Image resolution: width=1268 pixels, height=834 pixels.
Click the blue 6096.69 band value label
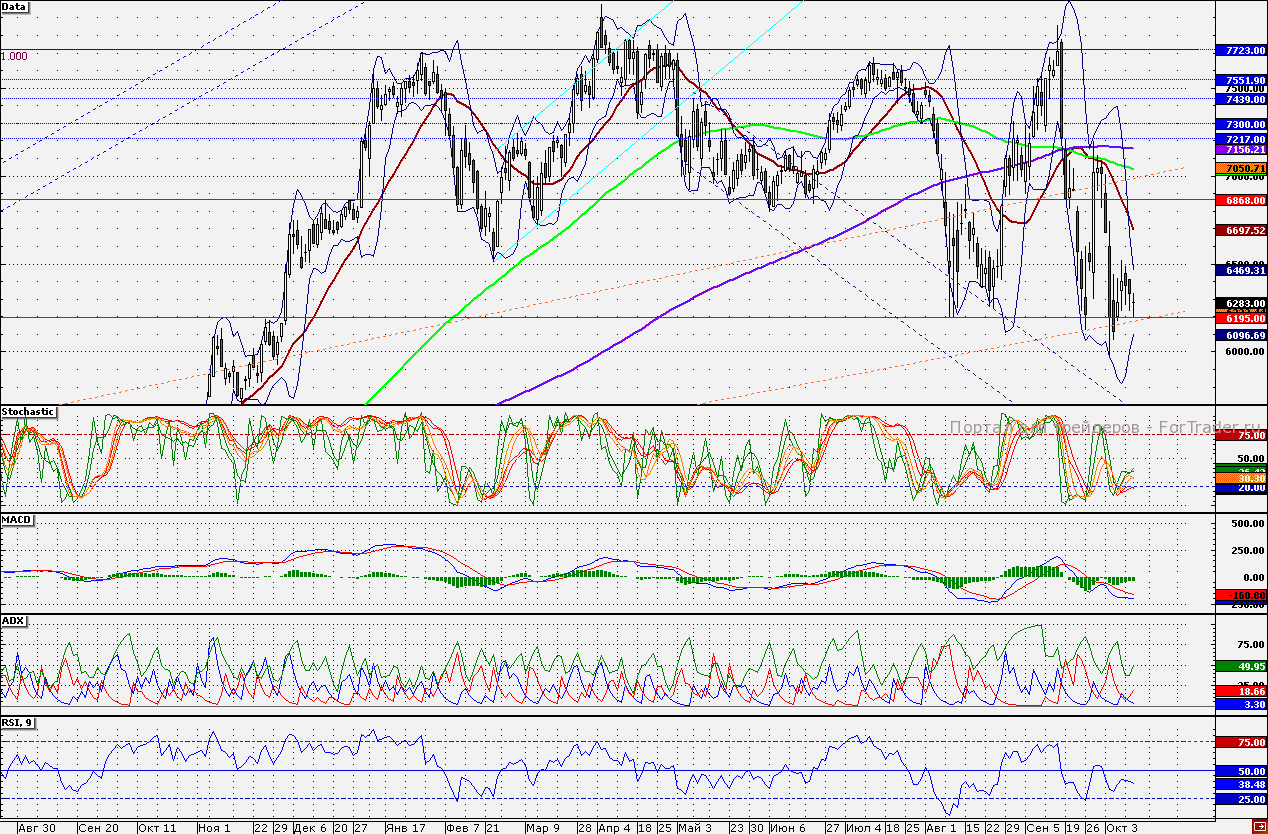point(1239,335)
